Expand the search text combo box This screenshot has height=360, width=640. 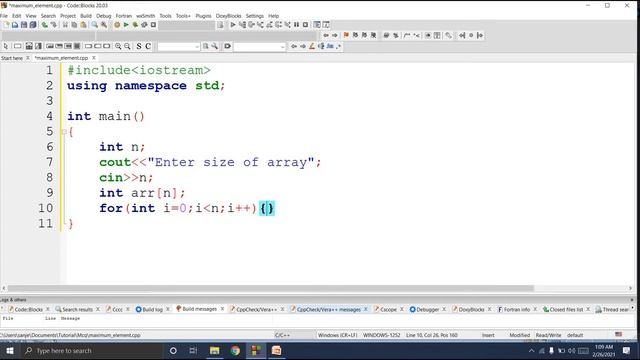(197, 47)
